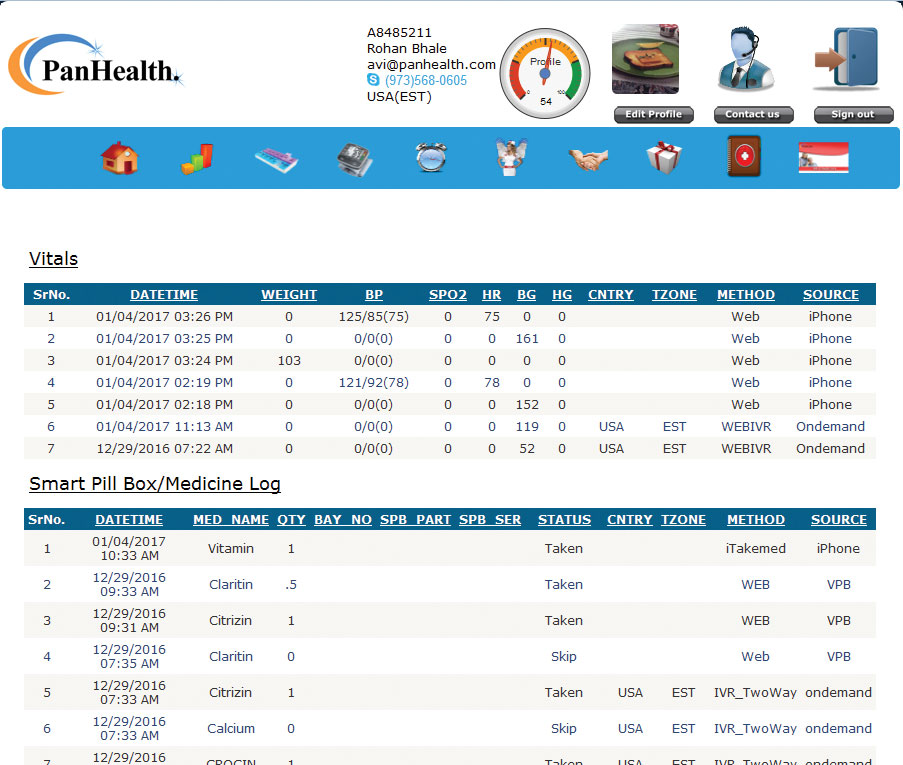Viewport: 903px width, 765px height.
Task: Click the gift box icon
Action: click(x=664, y=158)
